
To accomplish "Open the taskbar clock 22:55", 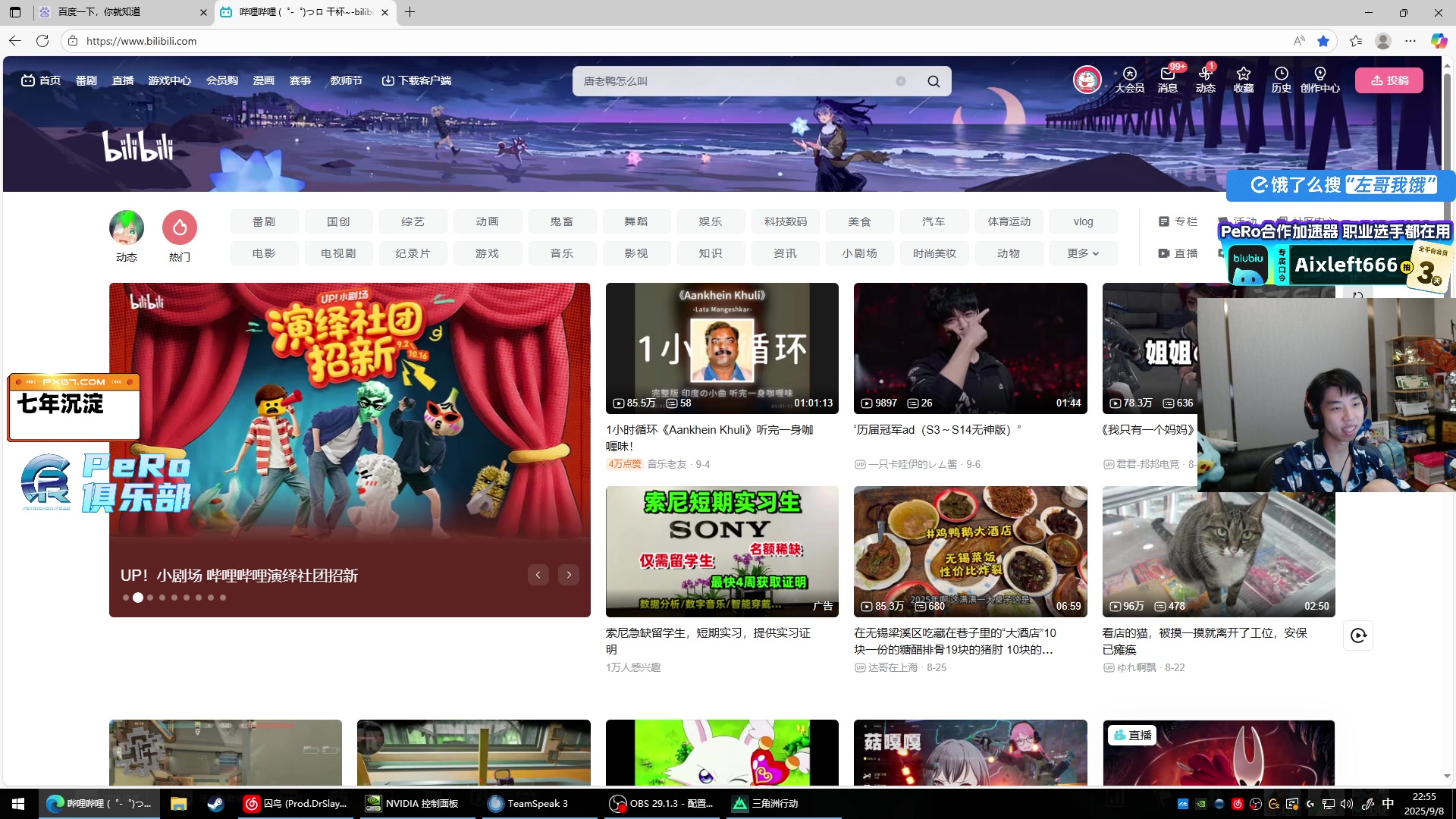I will coord(1423,804).
